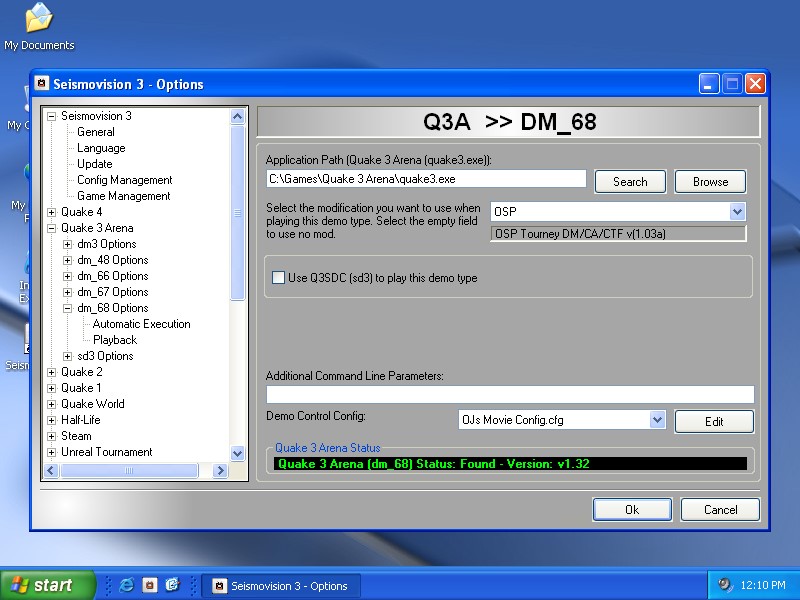Select Config Management tree item
Image resolution: width=800 pixels, height=600 pixels.
(124, 180)
